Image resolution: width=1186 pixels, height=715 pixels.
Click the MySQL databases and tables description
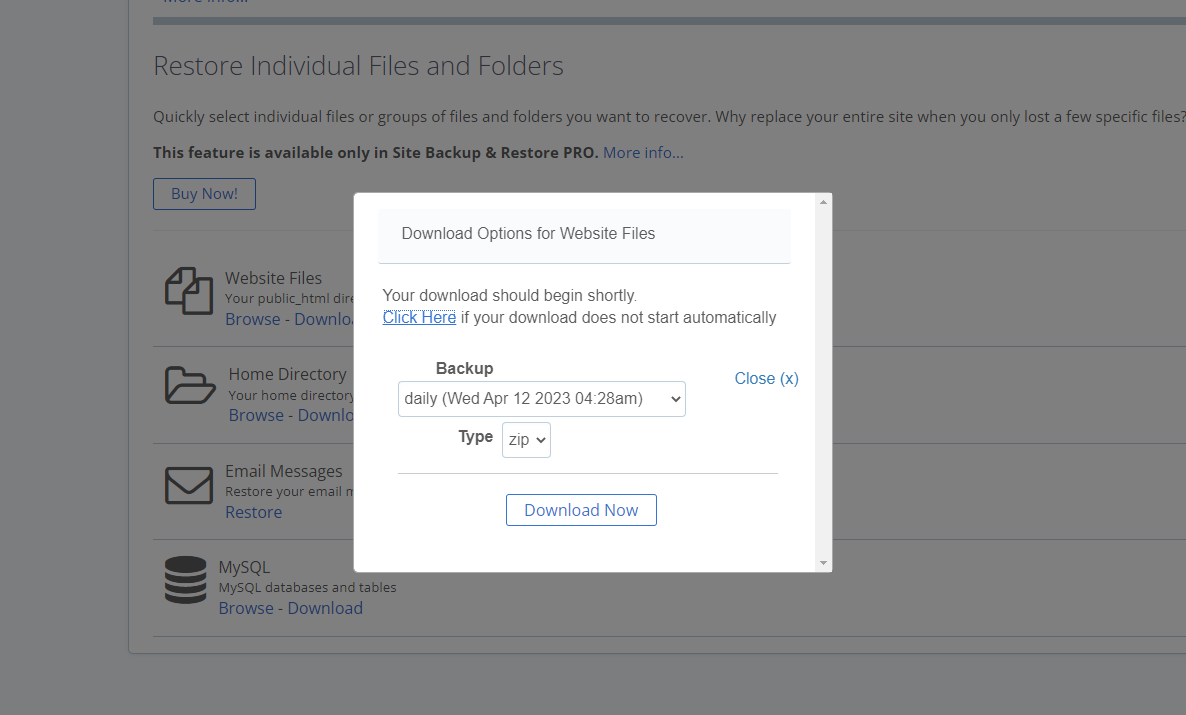[307, 587]
